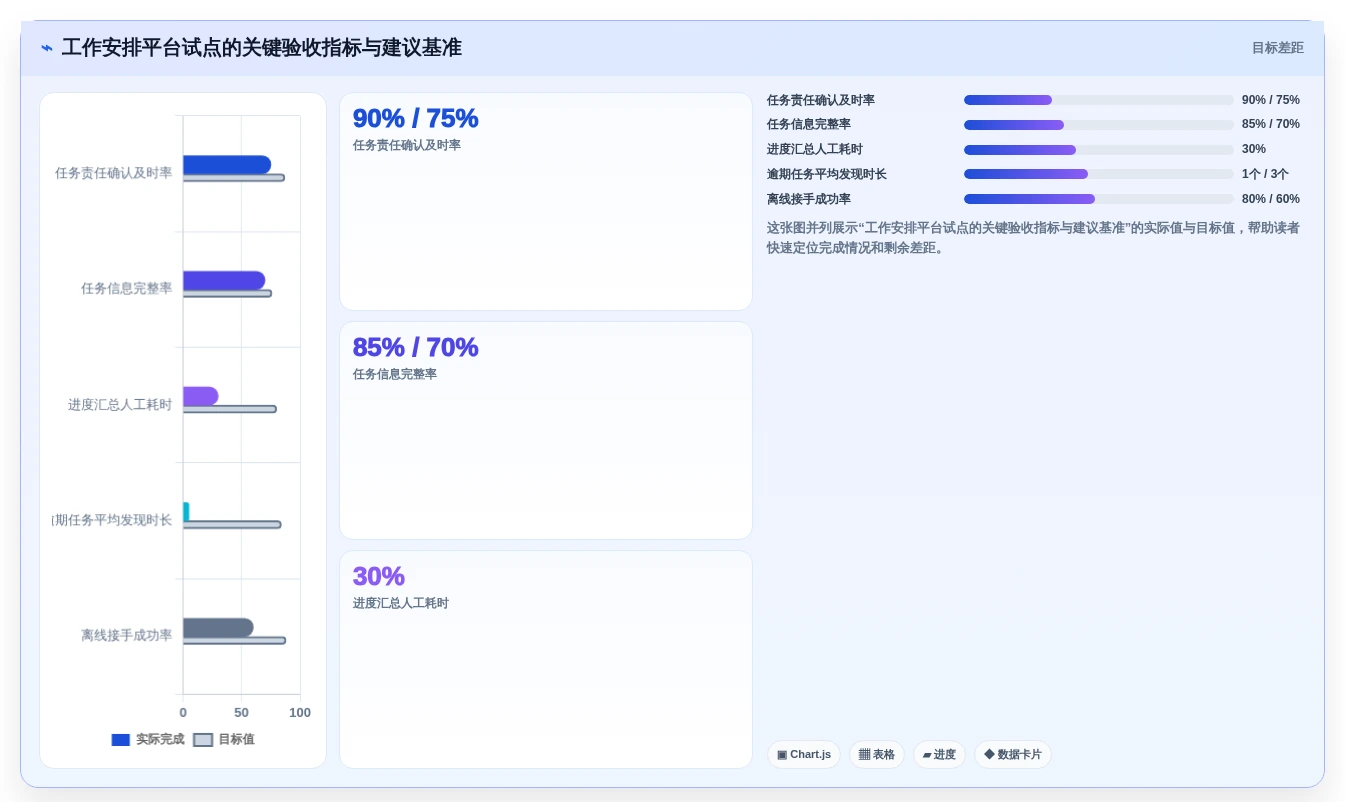The width and height of the screenshot is (1345, 802).
Task: Click the '1个 / 3个' progress value
Action: (1265, 174)
